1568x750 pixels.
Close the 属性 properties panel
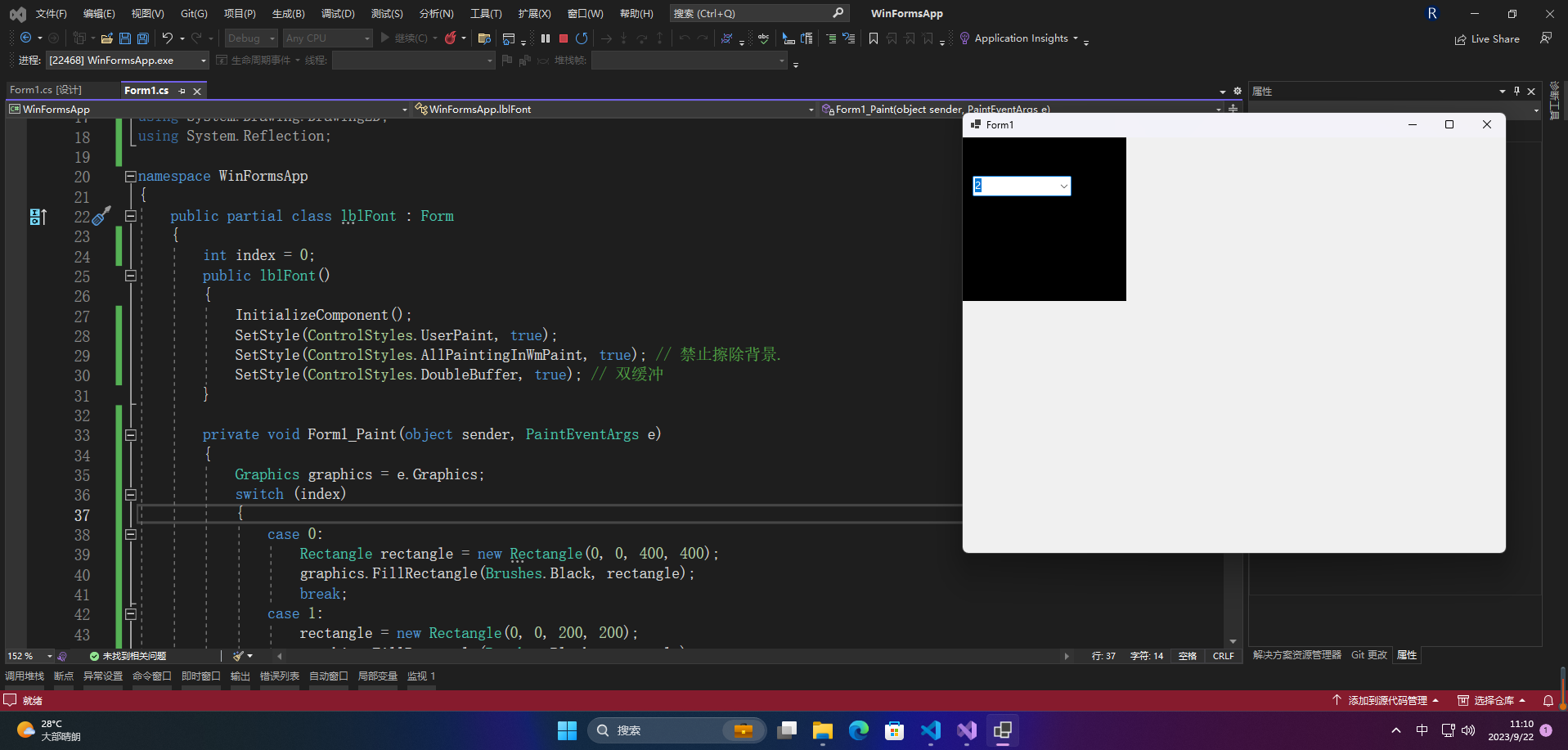click(x=1532, y=92)
